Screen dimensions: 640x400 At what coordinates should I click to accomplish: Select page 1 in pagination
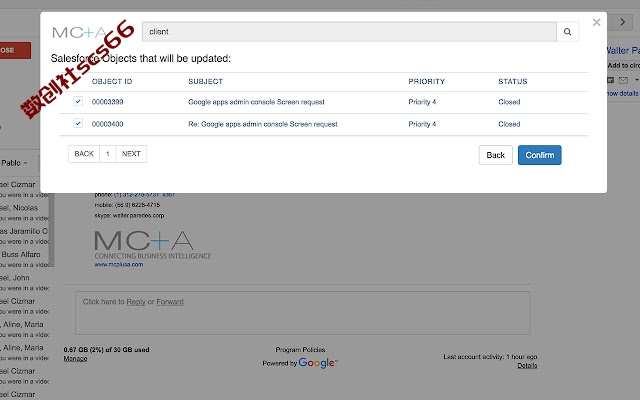click(108, 154)
